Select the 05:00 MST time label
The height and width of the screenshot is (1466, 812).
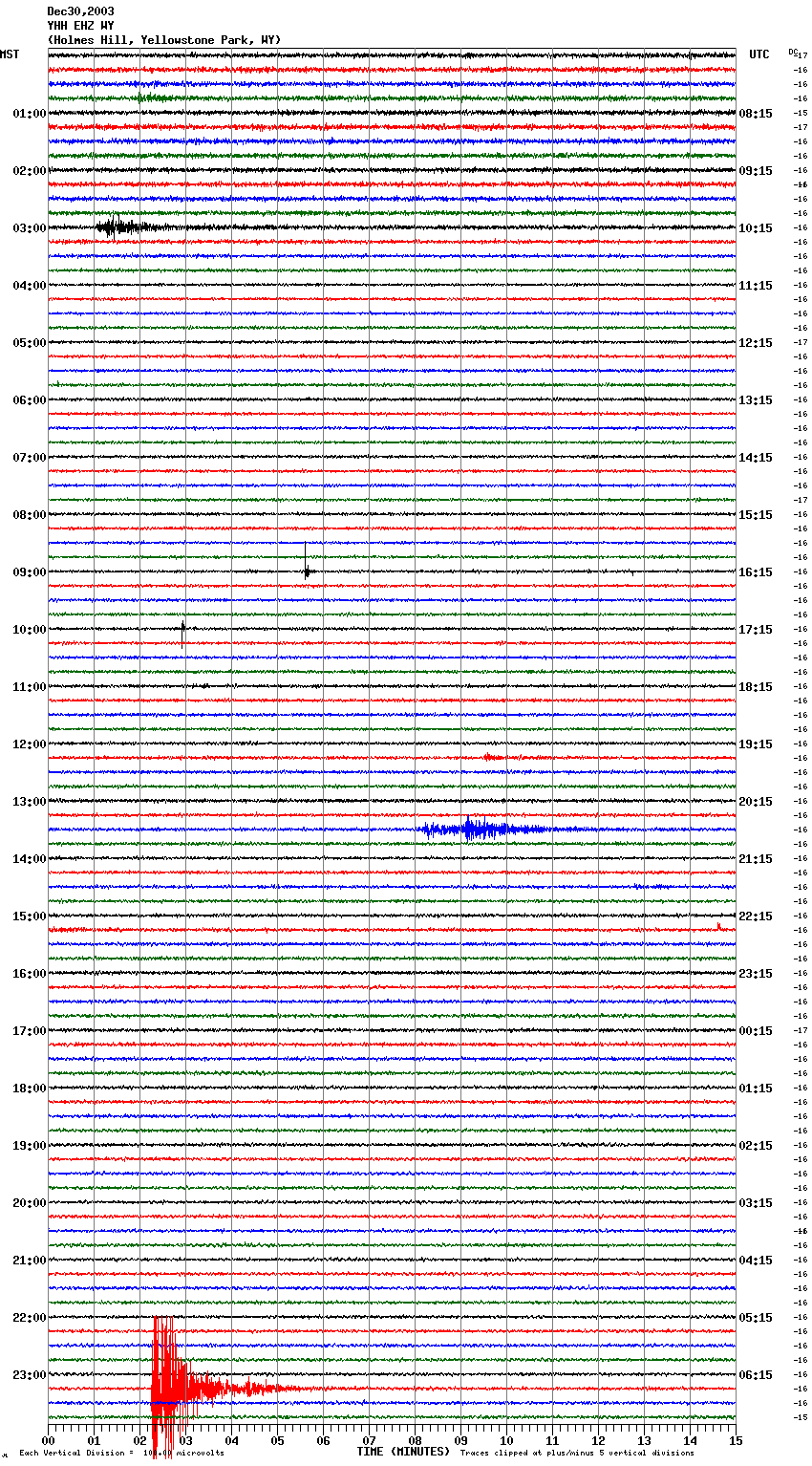tap(30, 343)
